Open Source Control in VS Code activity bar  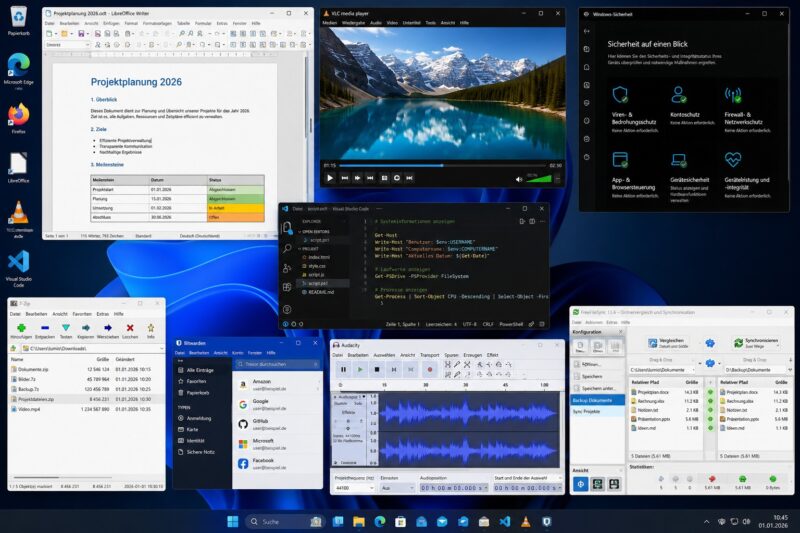coord(287,268)
